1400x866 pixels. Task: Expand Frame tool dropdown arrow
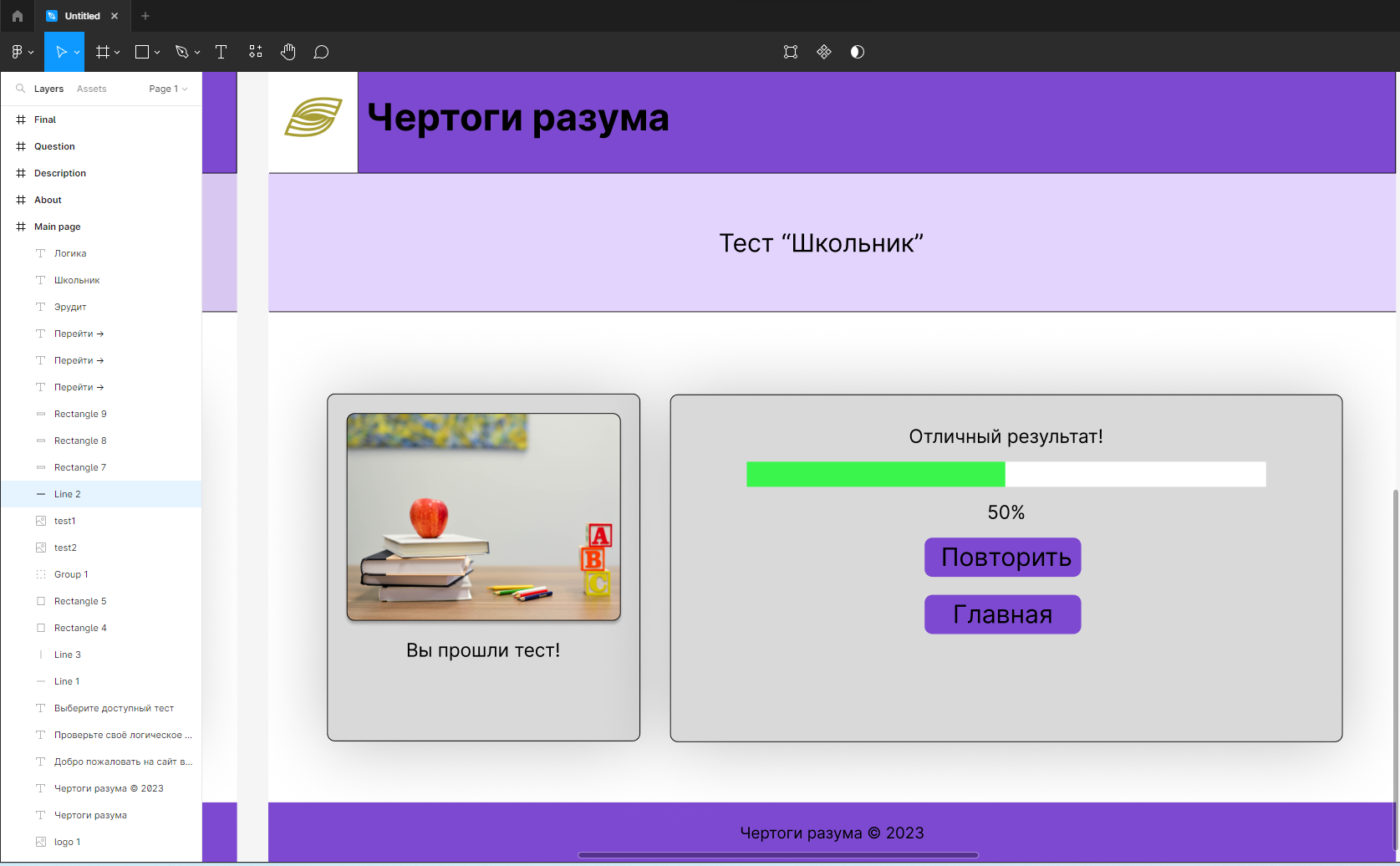coord(117,53)
